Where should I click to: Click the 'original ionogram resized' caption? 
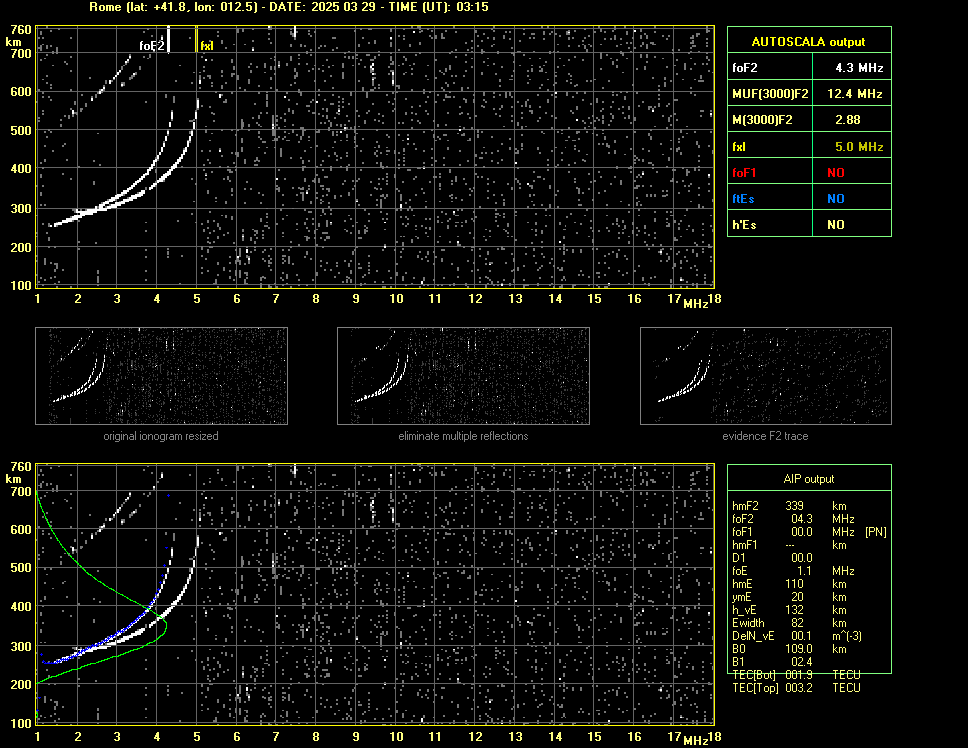(x=161, y=436)
